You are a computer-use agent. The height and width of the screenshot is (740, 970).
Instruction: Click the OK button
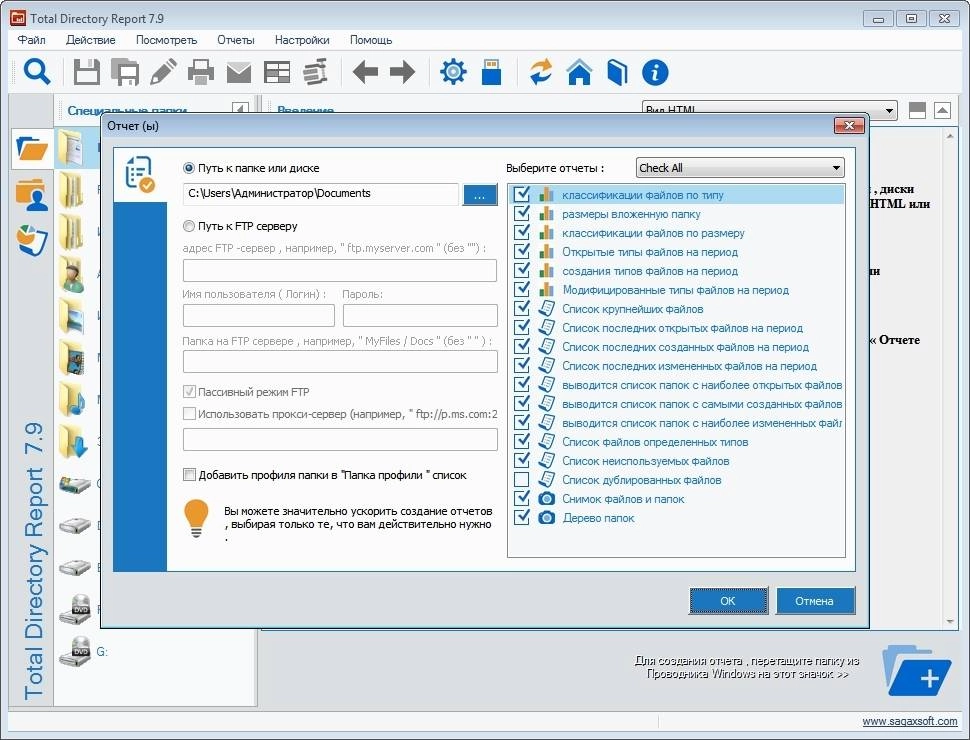728,600
